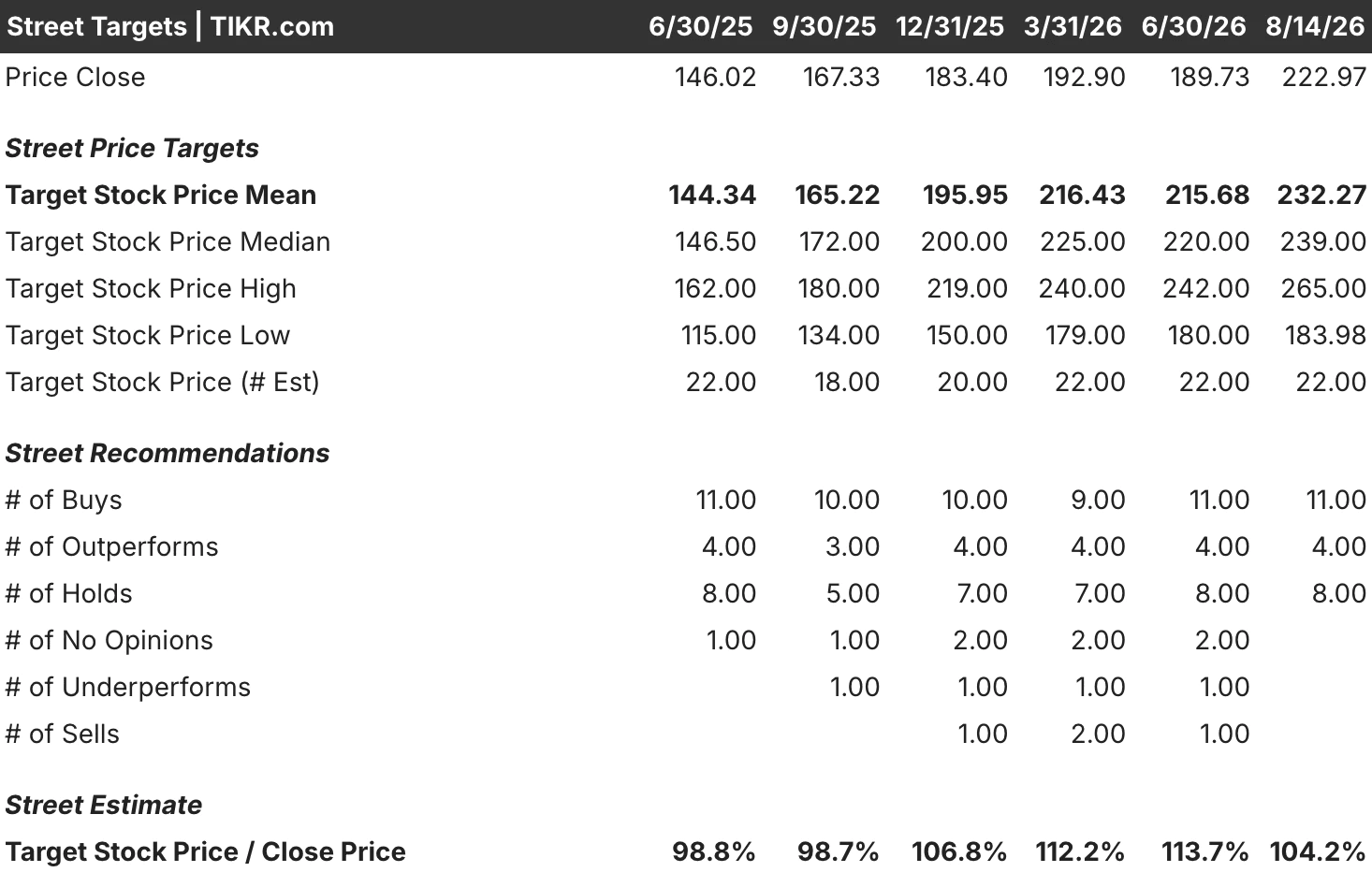Screen dimensions: 1372x887
Task: Click the # of Underperforms row label
Action: (x=128, y=687)
